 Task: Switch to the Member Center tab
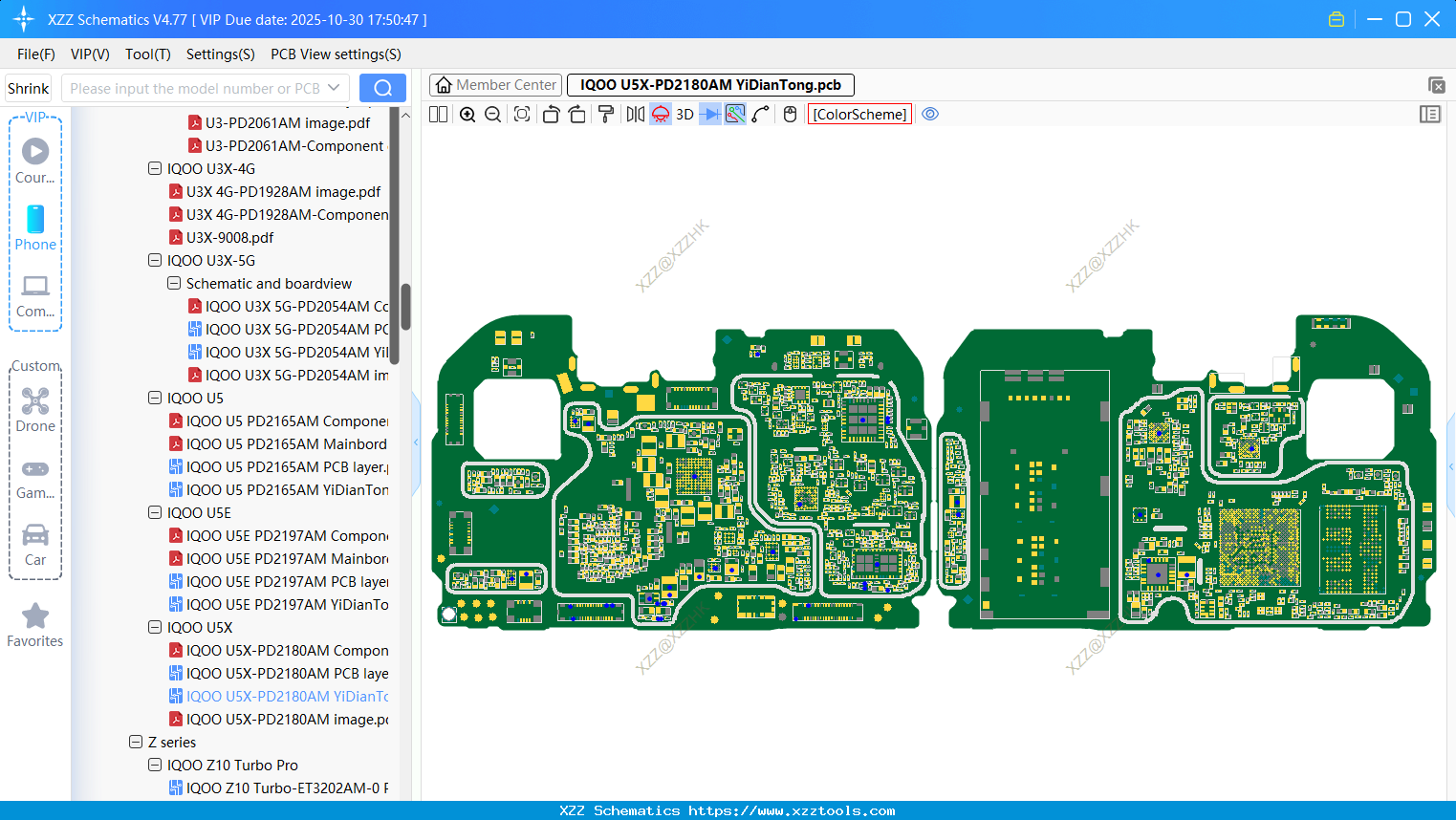pyautogui.click(x=496, y=85)
